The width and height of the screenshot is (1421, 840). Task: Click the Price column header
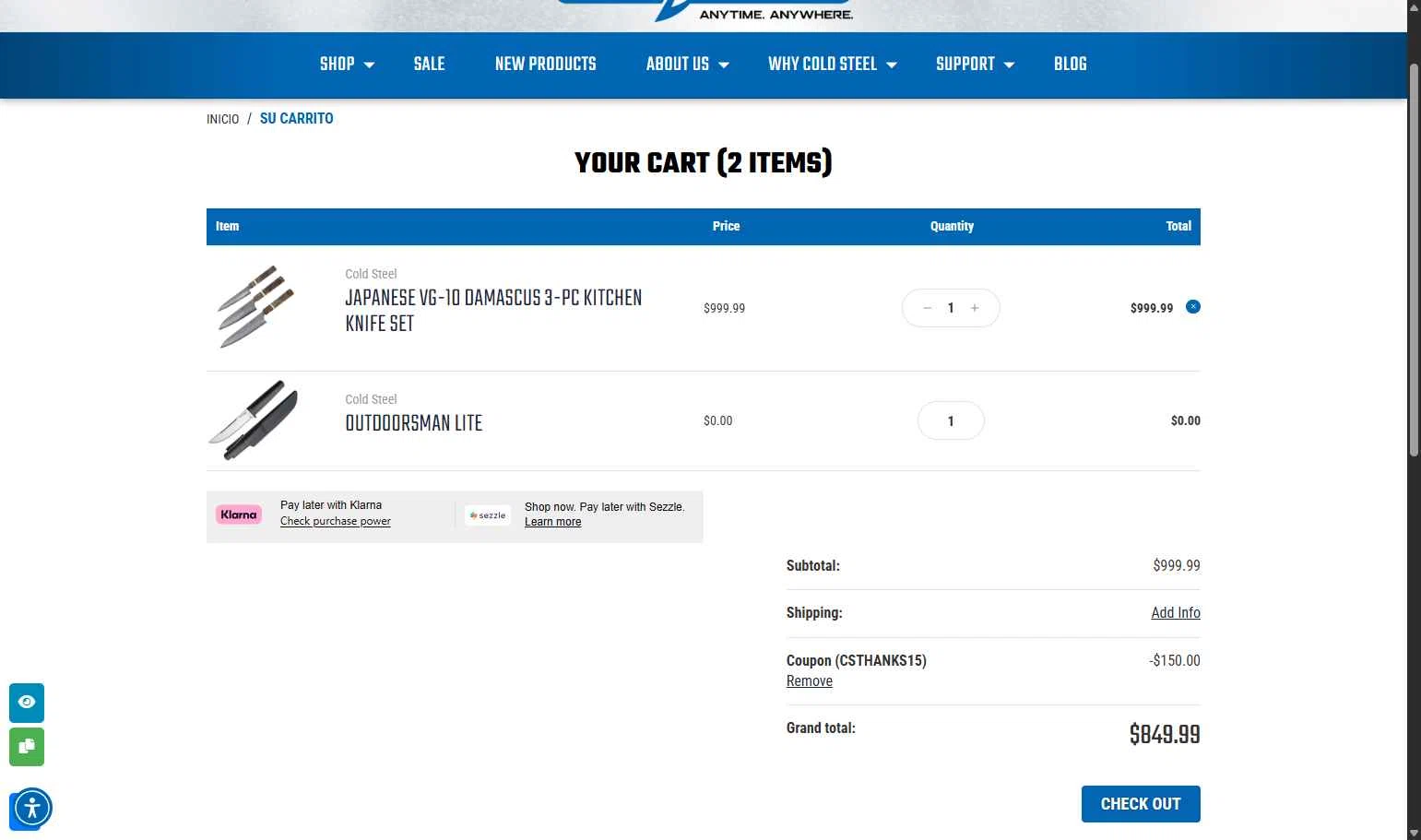click(x=726, y=226)
